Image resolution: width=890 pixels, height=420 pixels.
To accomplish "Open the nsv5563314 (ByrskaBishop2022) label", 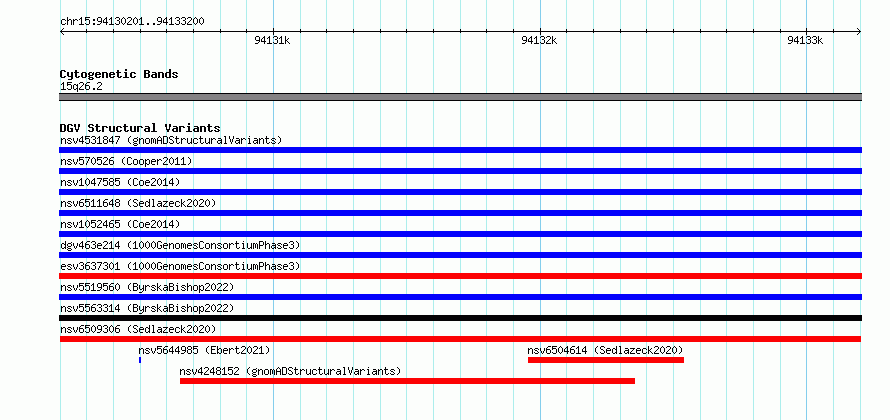I will [147, 308].
